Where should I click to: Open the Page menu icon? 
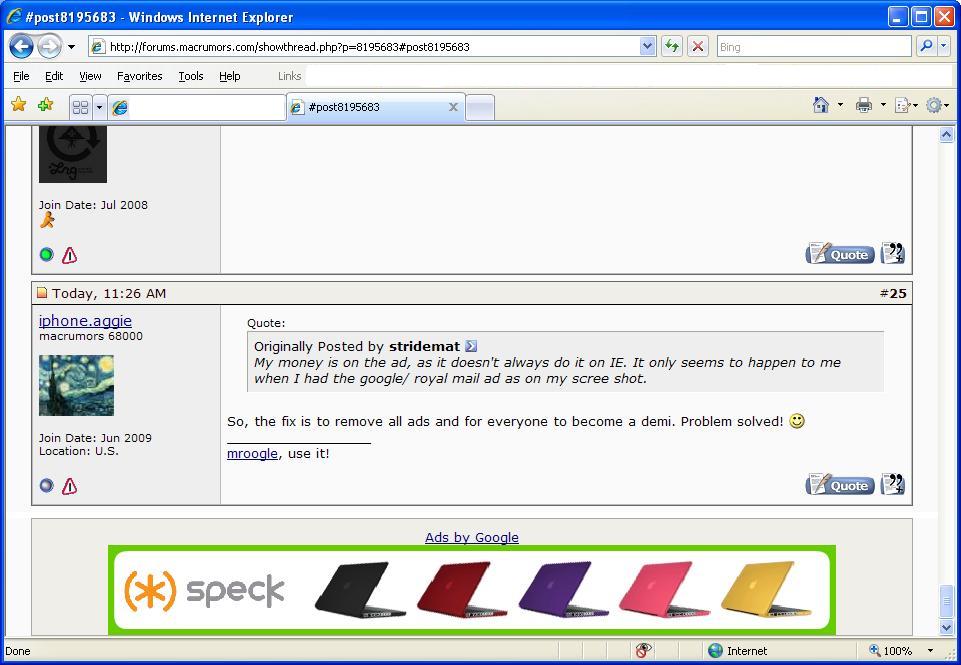[906, 105]
